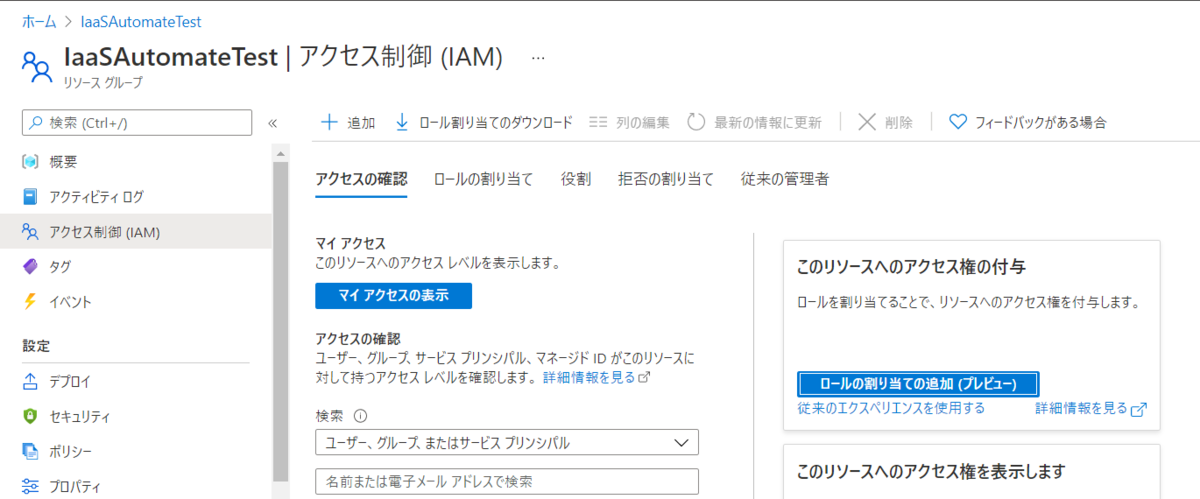
Task: Select アクティビティ ログ in the sidebar
Action: coord(136,197)
